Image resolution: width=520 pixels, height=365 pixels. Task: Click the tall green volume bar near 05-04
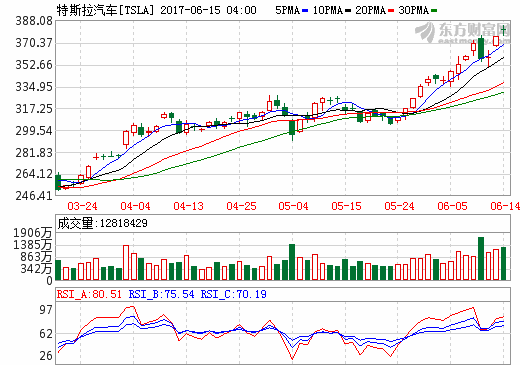click(x=292, y=262)
